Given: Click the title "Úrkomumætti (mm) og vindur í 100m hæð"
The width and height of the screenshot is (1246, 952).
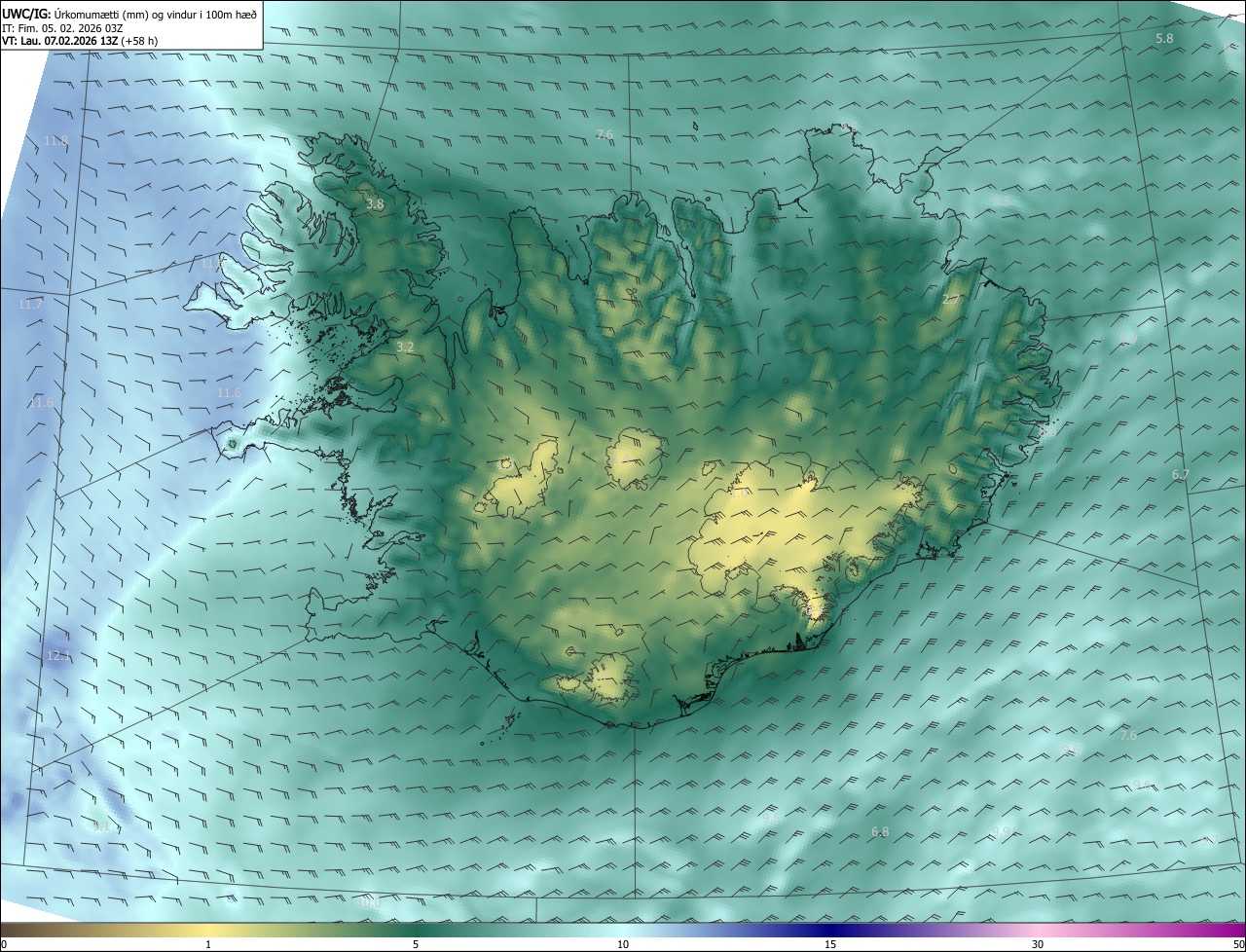Looking at the screenshot, I should (x=156, y=14).
